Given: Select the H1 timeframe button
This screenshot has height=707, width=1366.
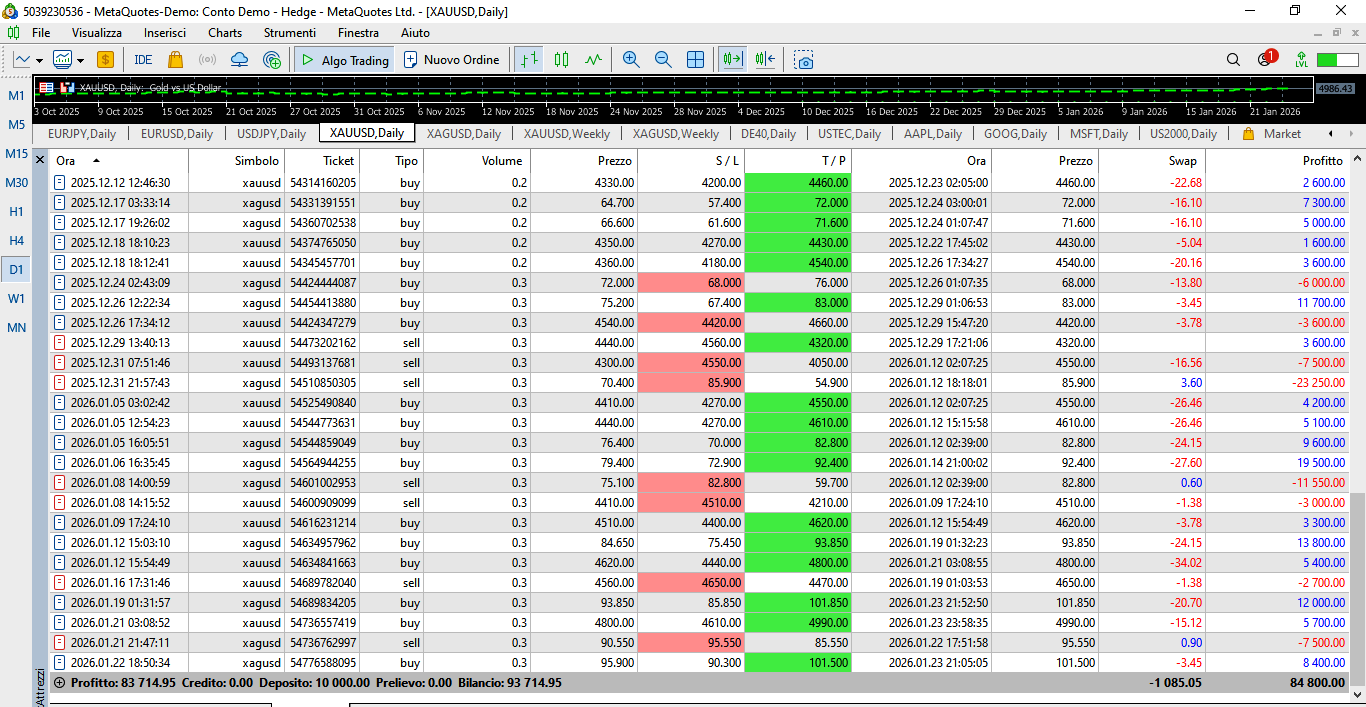Looking at the screenshot, I should point(17,212).
